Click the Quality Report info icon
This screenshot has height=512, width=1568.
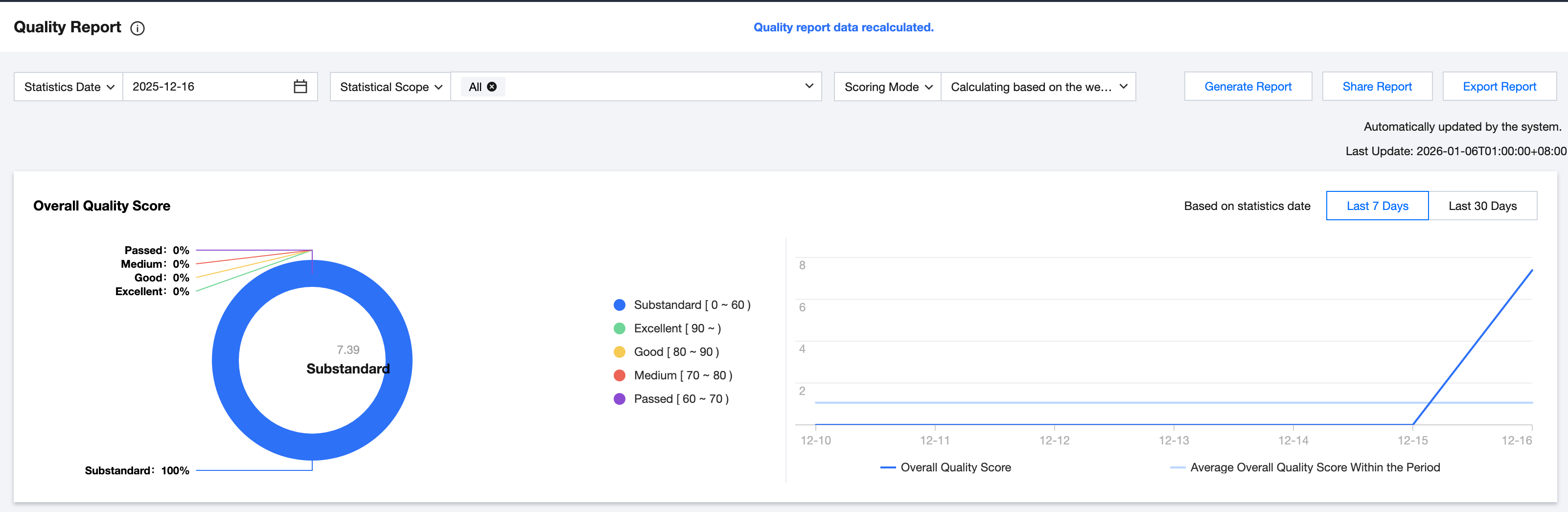[138, 28]
